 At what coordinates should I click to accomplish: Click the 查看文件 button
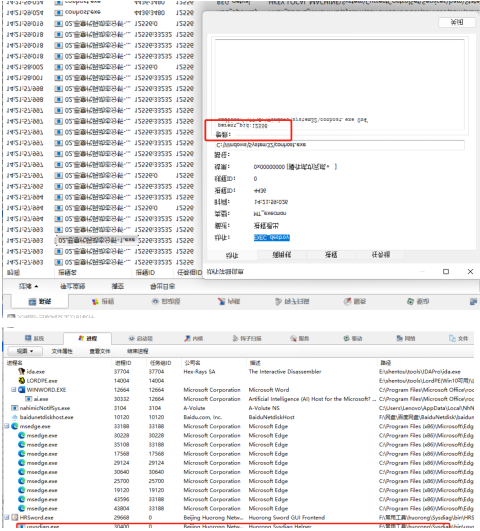tap(100, 351)
